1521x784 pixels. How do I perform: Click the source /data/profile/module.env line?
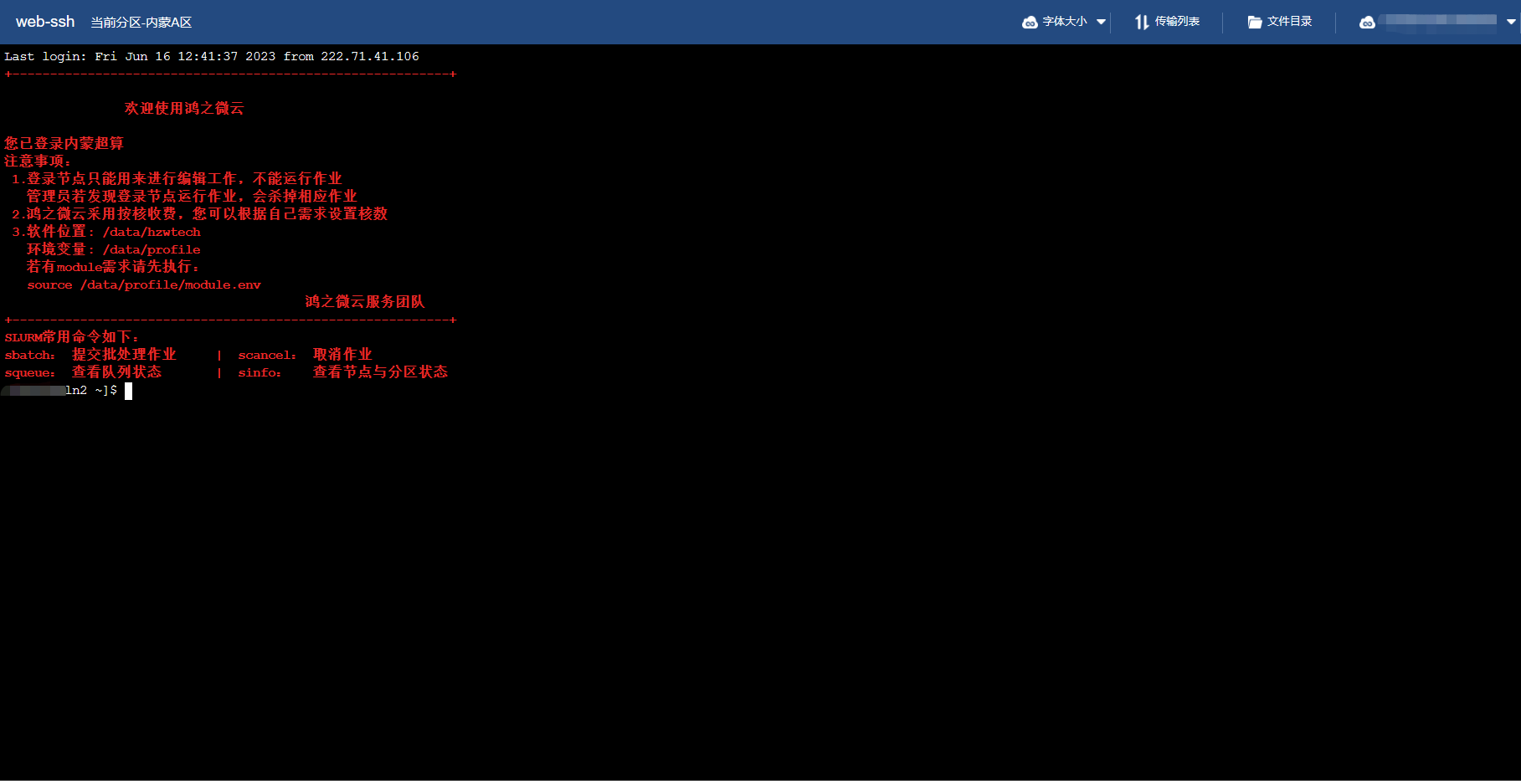[144, 285]
